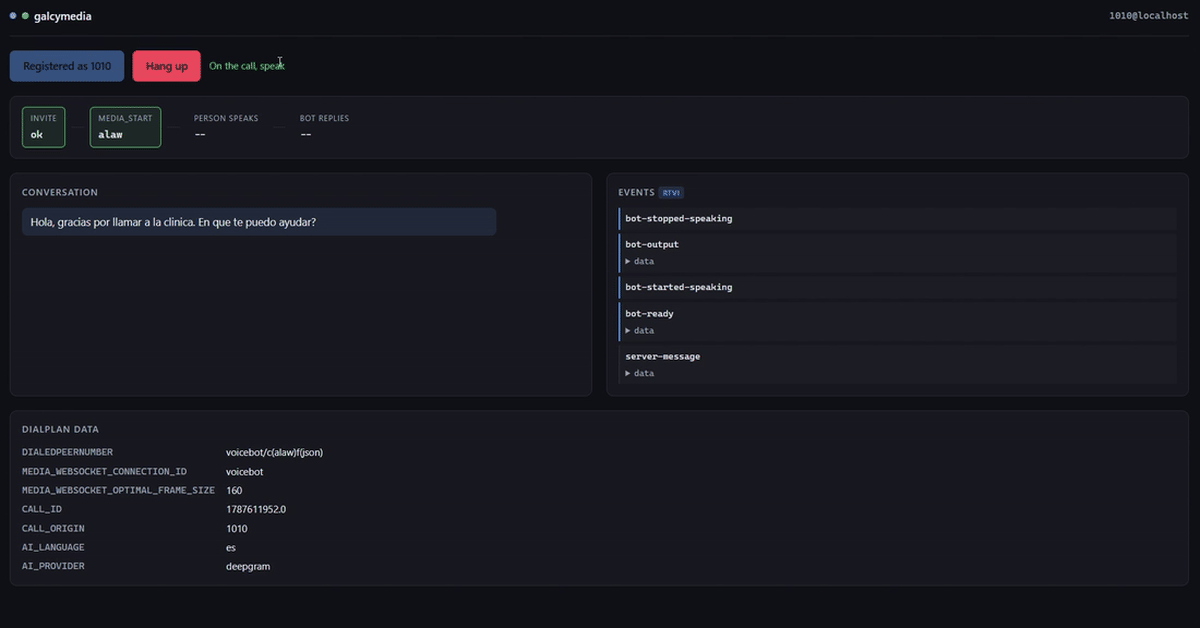1200x628 pixels.
Task: Select the bot-stopped-speaking event row
Action: 898,218
